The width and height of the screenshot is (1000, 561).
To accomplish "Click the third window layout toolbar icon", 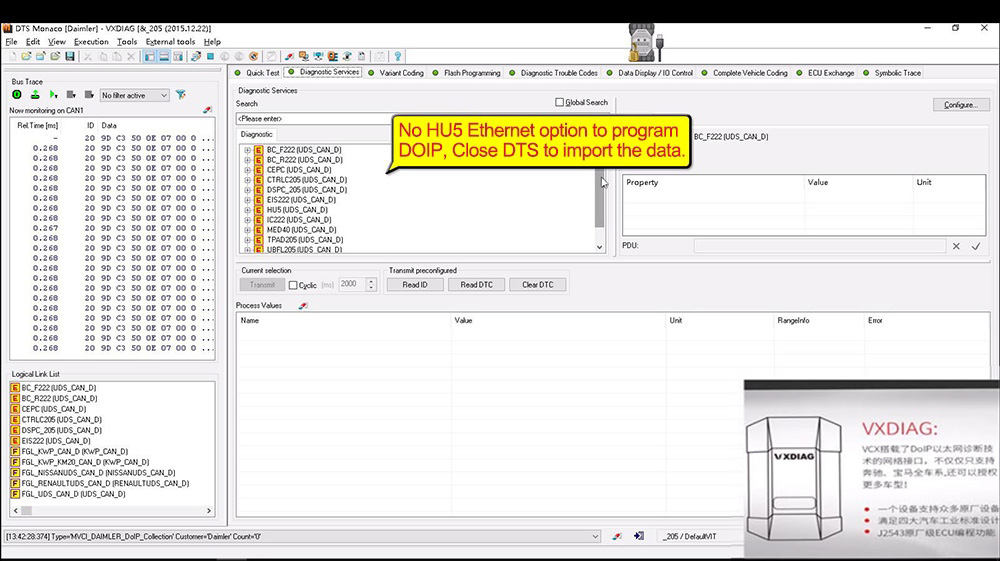I will click(x=178, y=57).
